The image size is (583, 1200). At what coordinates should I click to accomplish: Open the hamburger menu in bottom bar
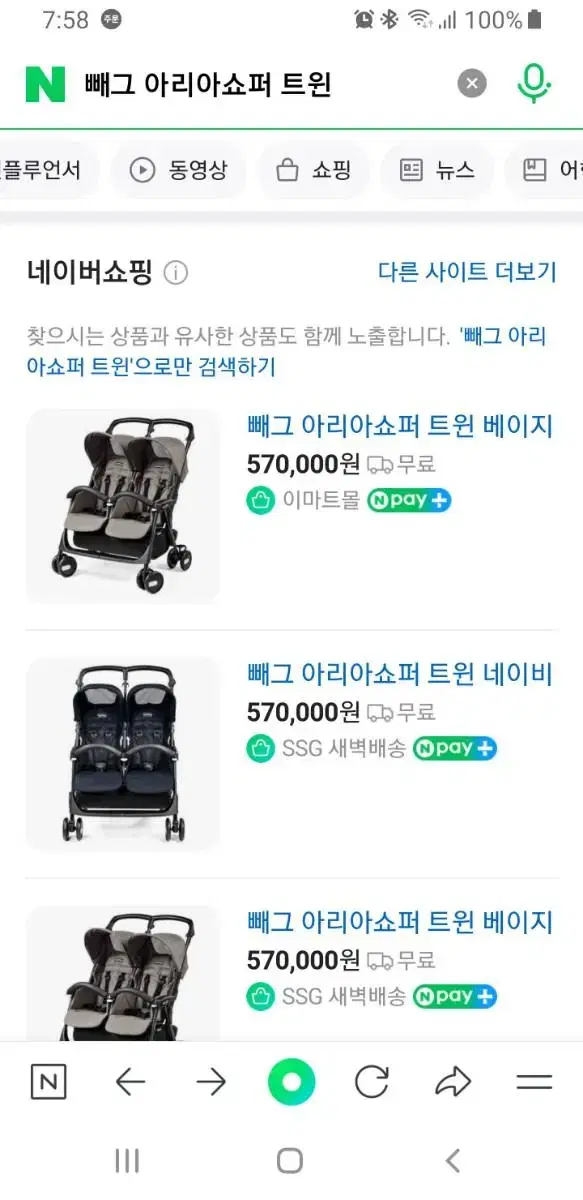534,1082
